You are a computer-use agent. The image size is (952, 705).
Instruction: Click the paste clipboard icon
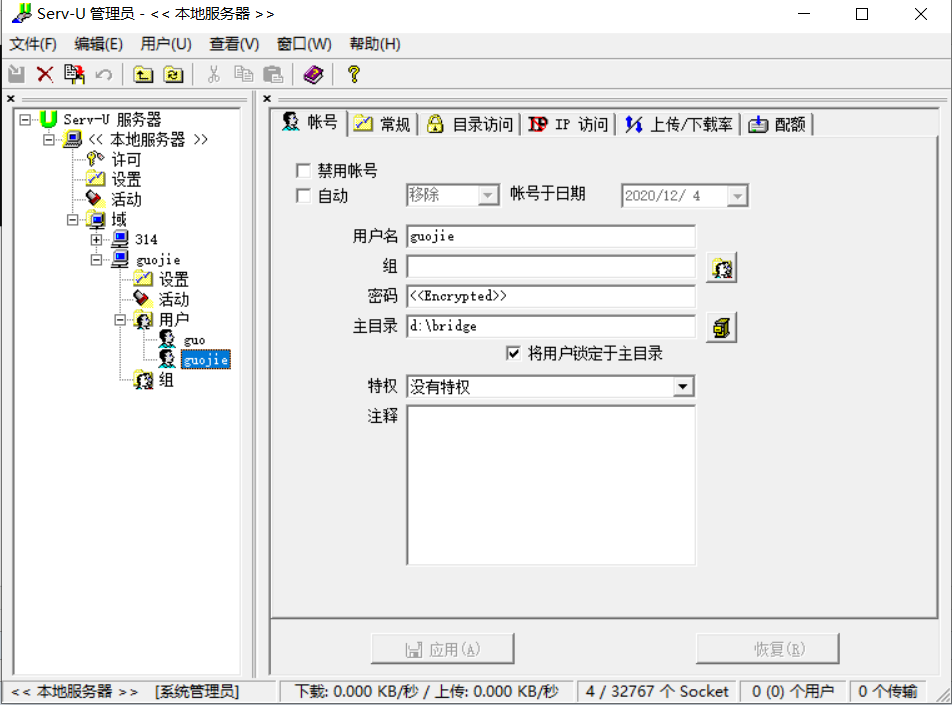point(273,75)
